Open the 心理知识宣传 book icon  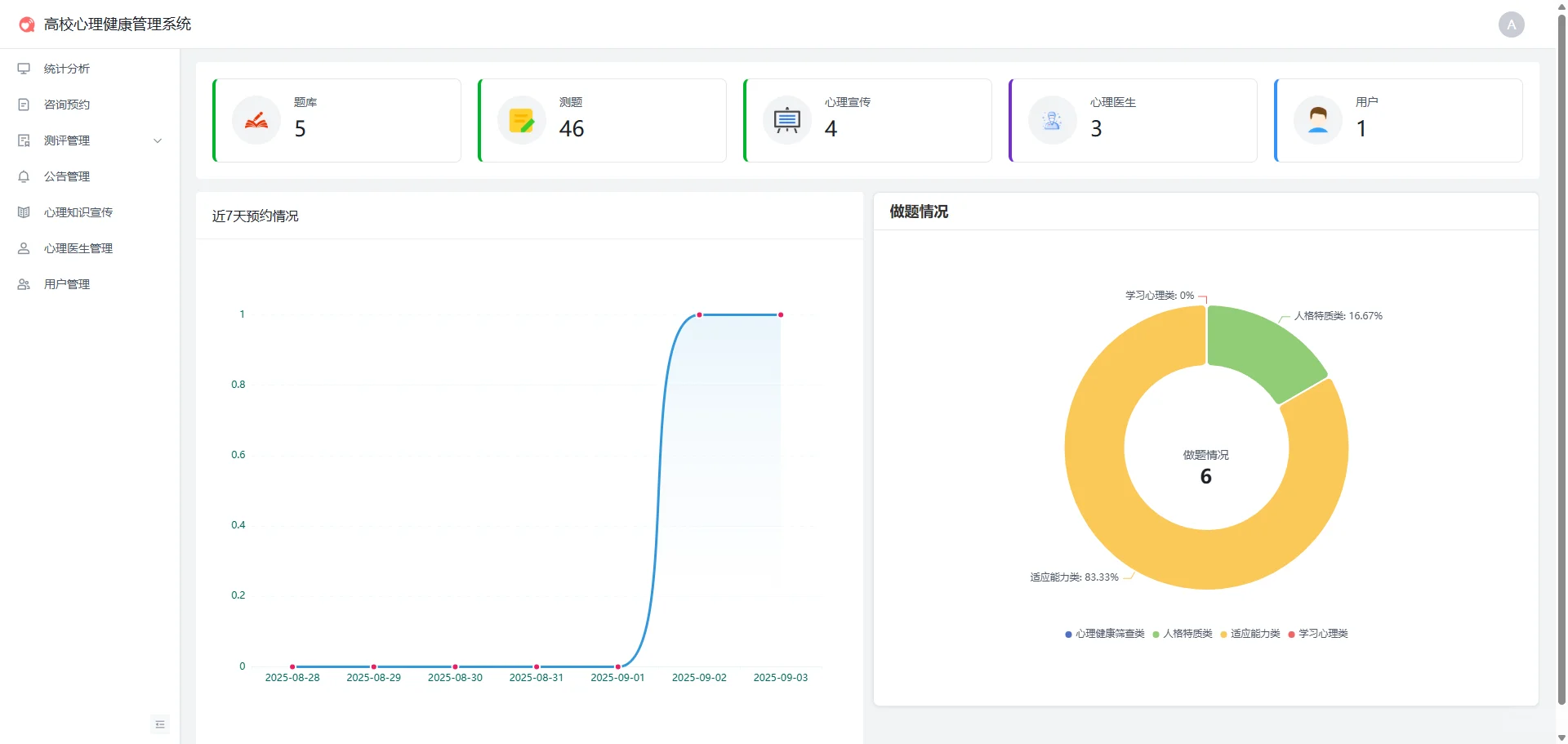pyautogui.click(x=24, y=212)
